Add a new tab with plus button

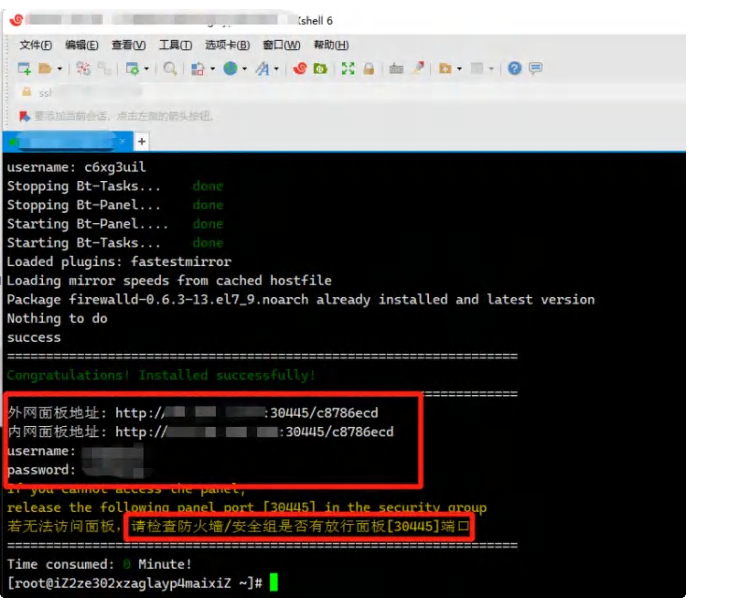pyautogui.click(x=142, y=141)
